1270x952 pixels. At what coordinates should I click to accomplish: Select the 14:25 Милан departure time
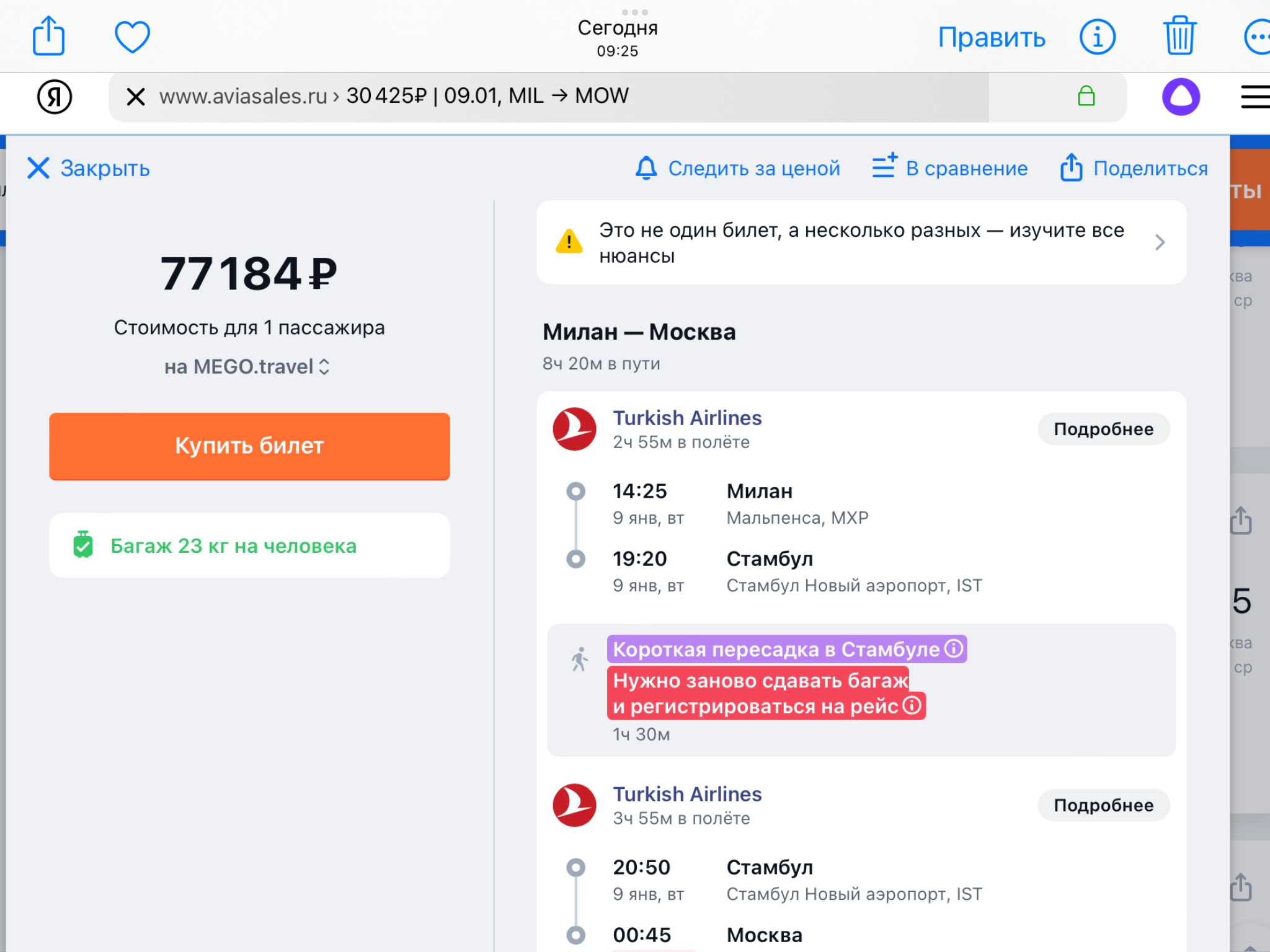[x=640, y=491]
